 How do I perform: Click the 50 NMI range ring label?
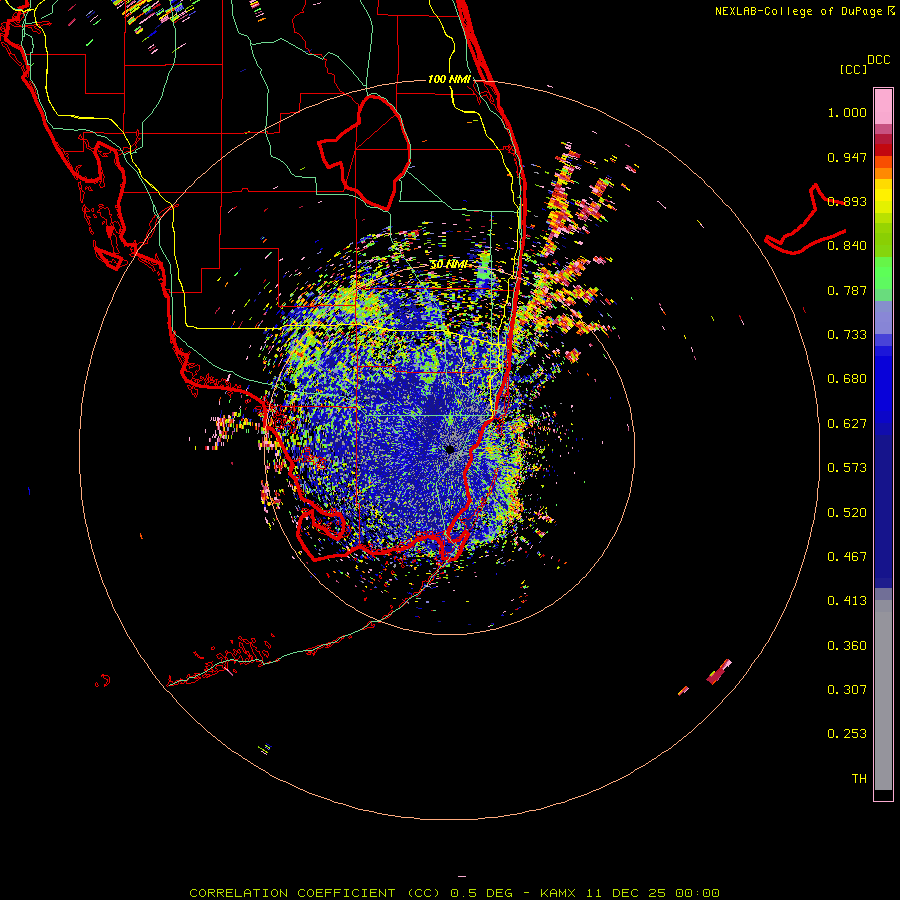pyautogui.click(x=449, y=265)
